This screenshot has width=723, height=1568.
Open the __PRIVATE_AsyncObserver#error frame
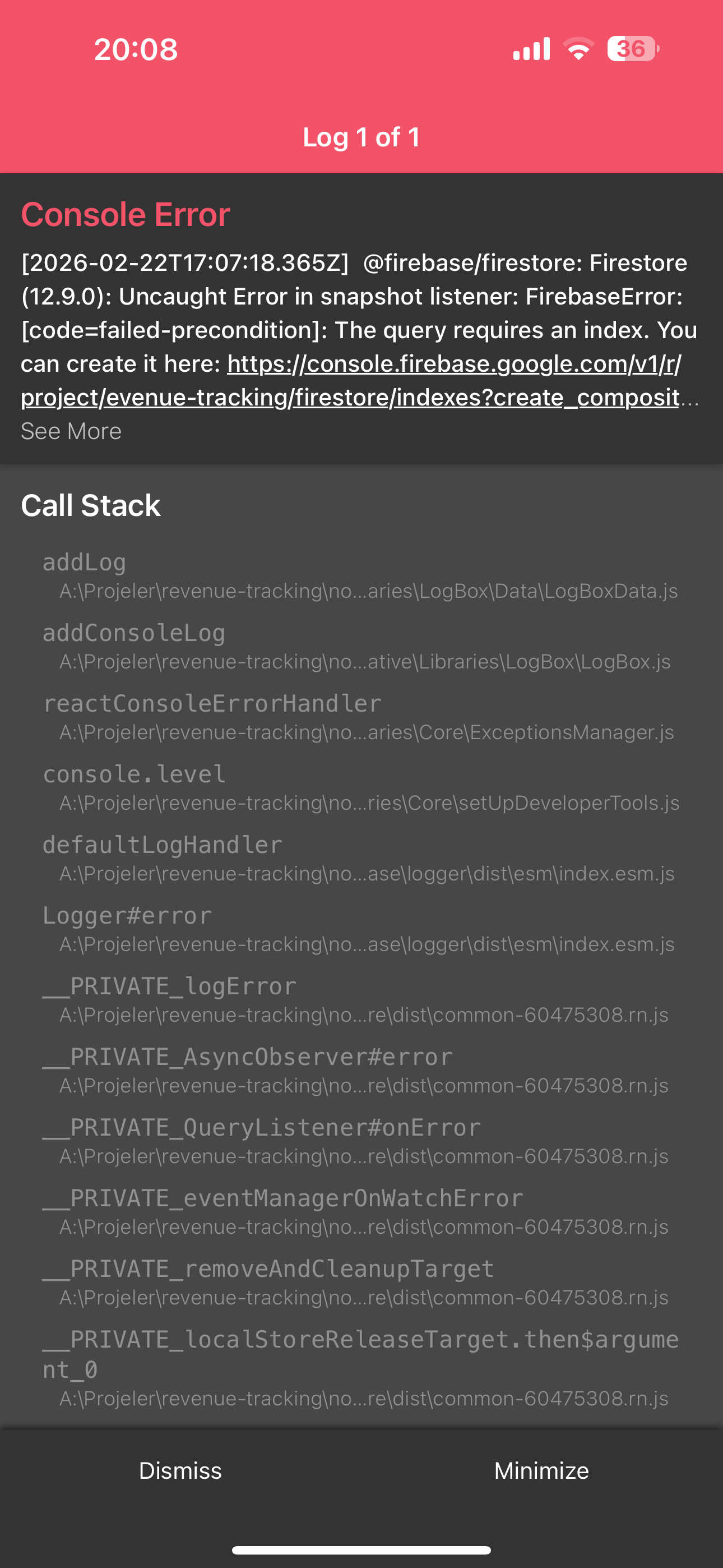pyautogui.click(x=361, y=1069)
